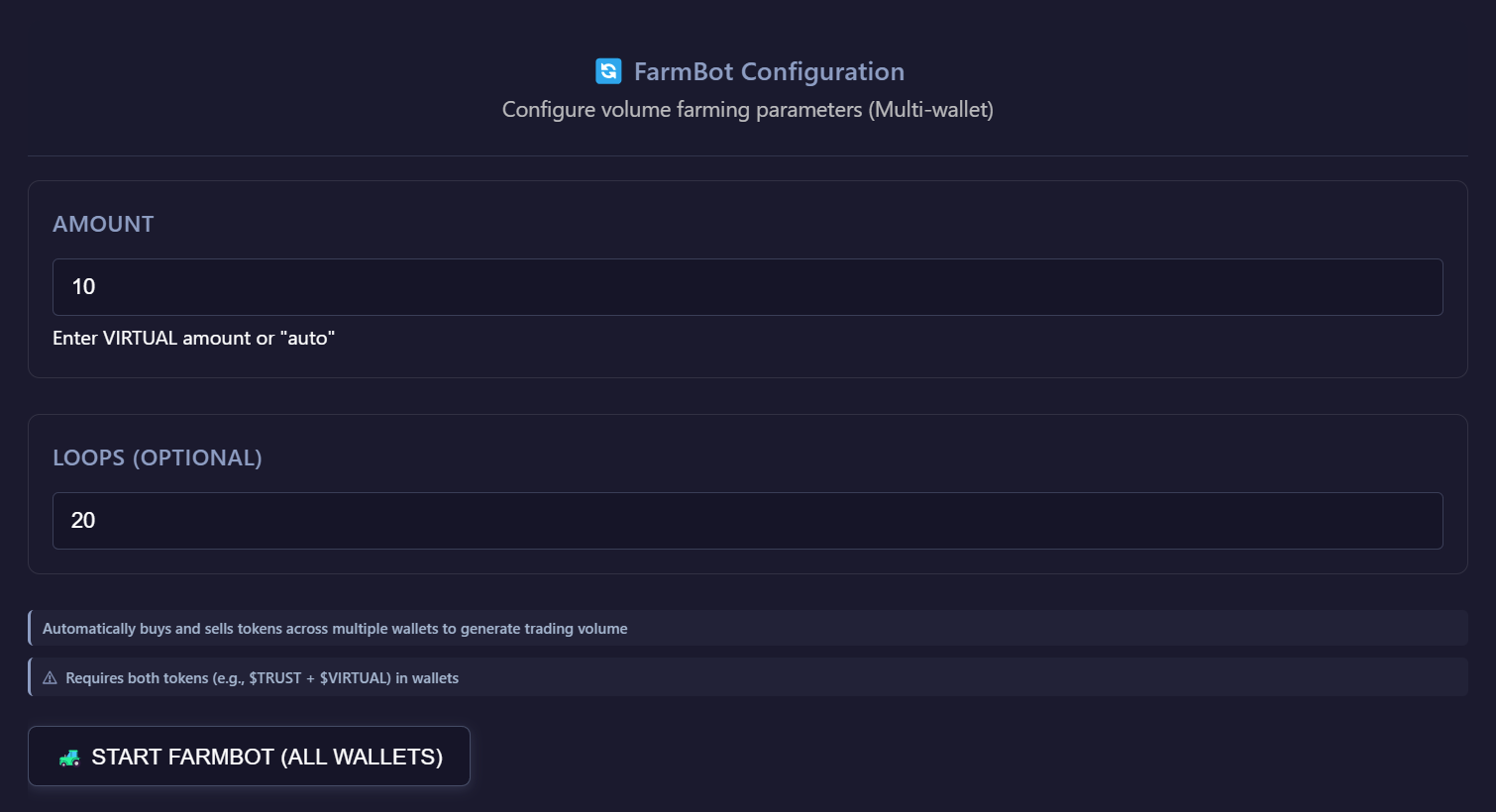Click '(OPTIONAL)' in the loops label
Viewport: 1496px width, 812px height.
tap(197, 457)
